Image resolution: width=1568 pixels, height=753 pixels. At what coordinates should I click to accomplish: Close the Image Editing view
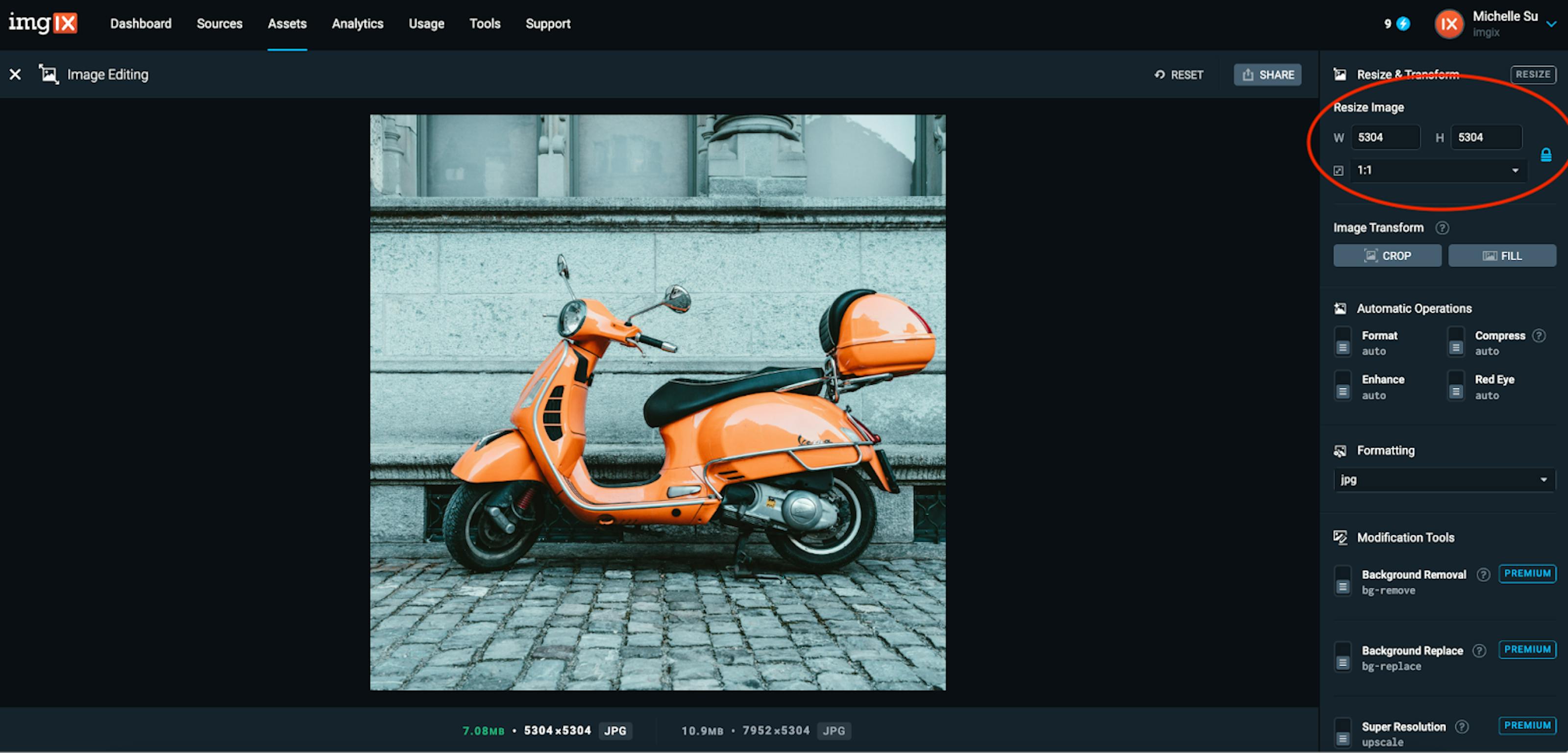click(15, 75)
